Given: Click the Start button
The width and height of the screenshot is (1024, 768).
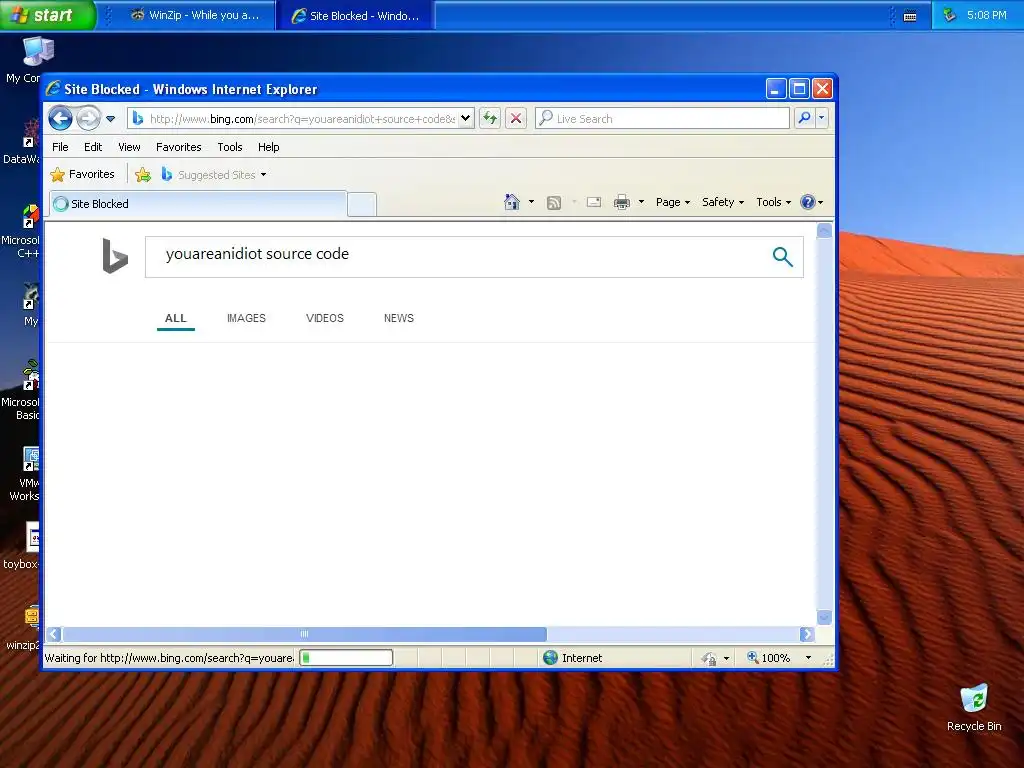Looking at the screenshot, I should click(x=48, y=15).
